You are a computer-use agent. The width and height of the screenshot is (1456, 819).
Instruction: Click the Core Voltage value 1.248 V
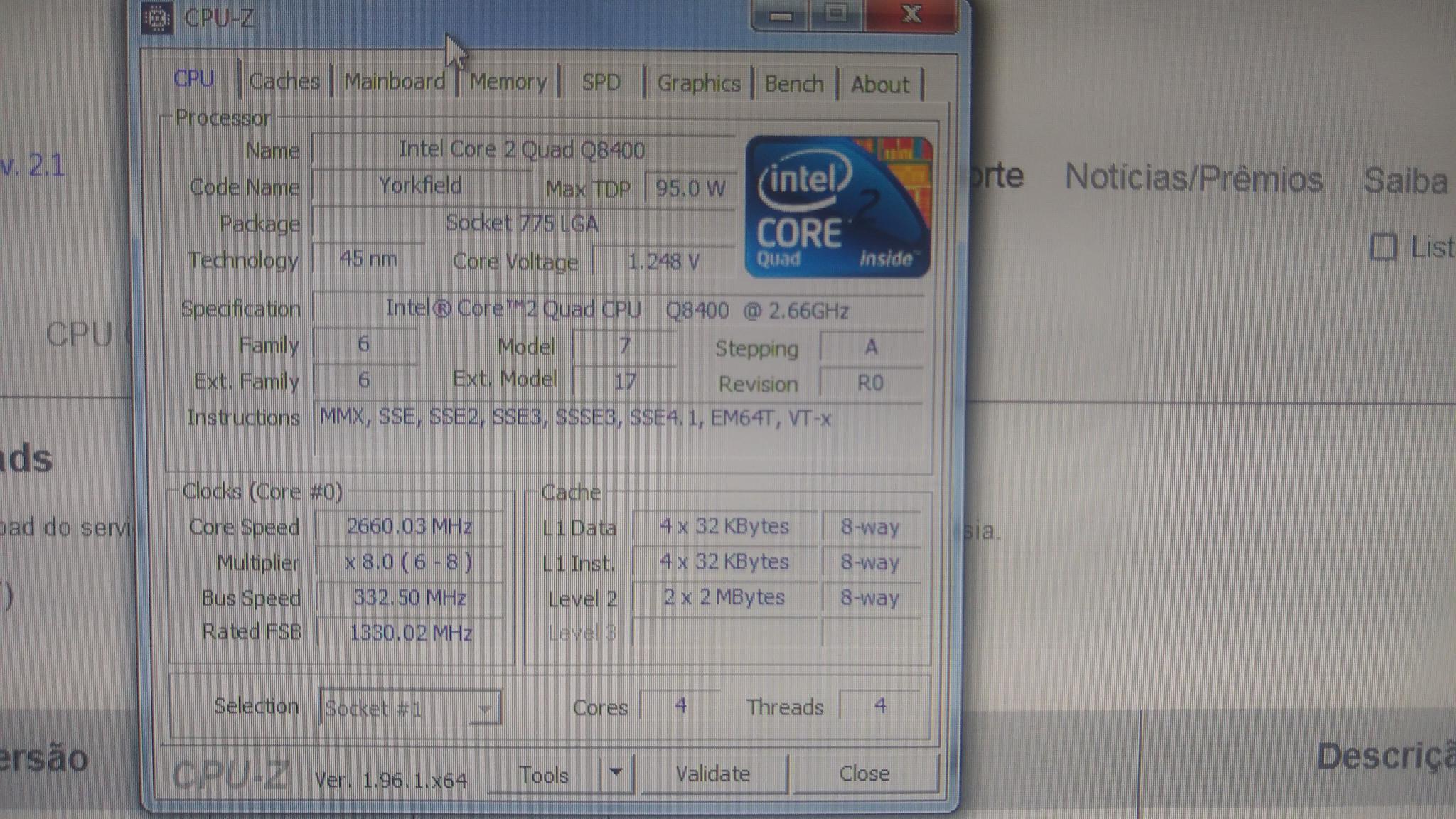(x=663, y=262)
